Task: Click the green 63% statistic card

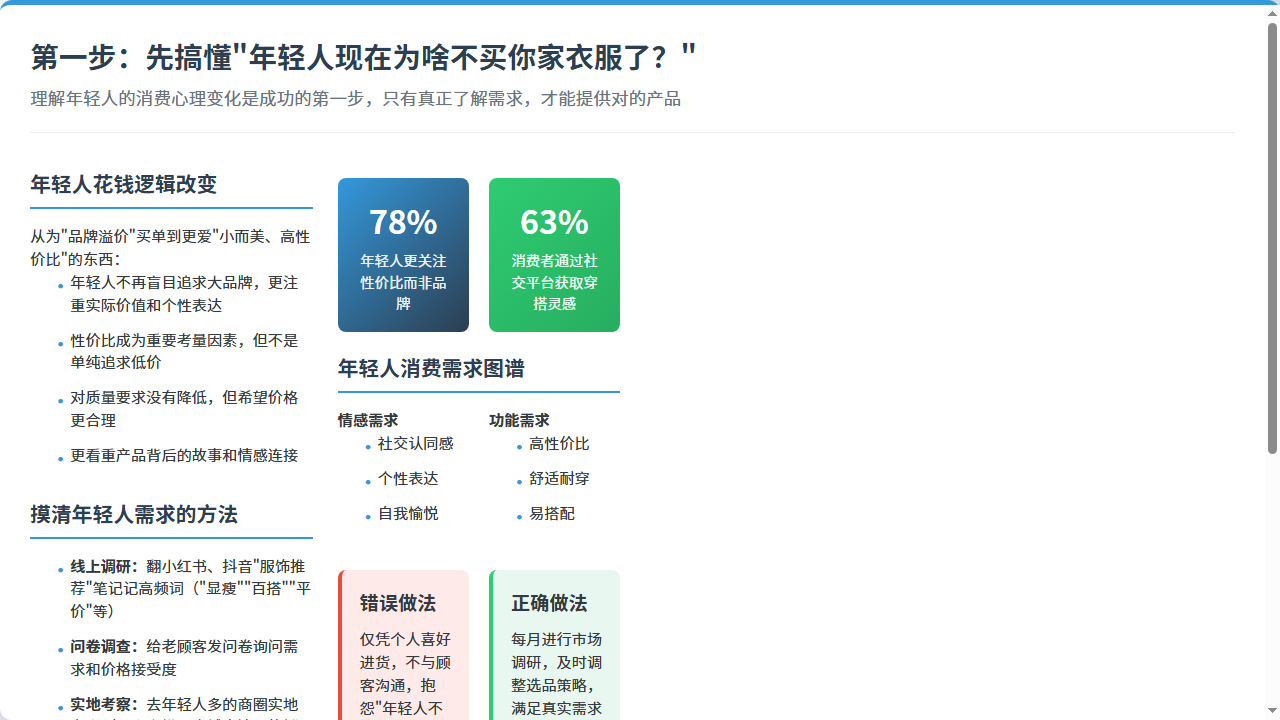Action: [x=554, y=255]
